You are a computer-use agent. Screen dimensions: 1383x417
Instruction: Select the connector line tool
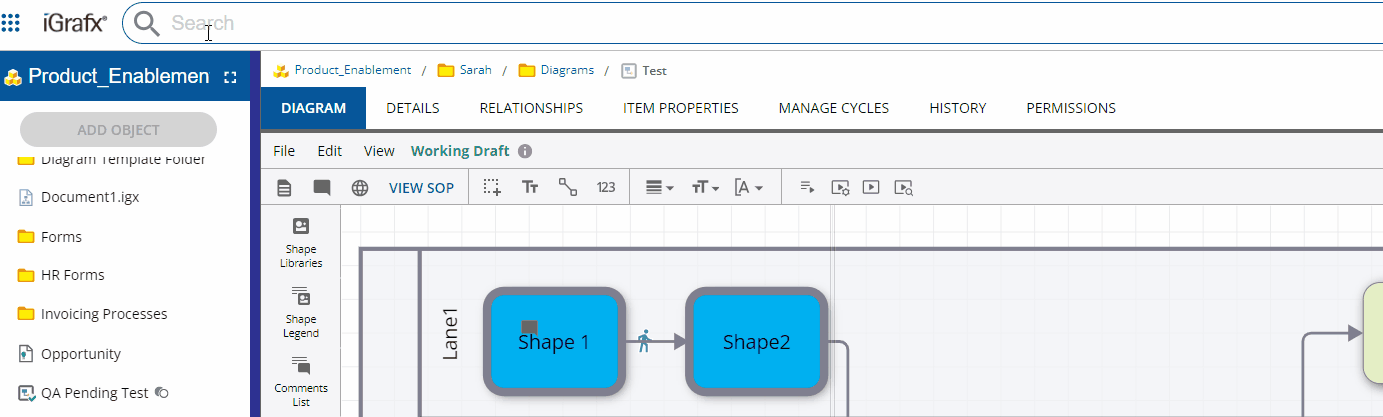(x=568, y=187)
